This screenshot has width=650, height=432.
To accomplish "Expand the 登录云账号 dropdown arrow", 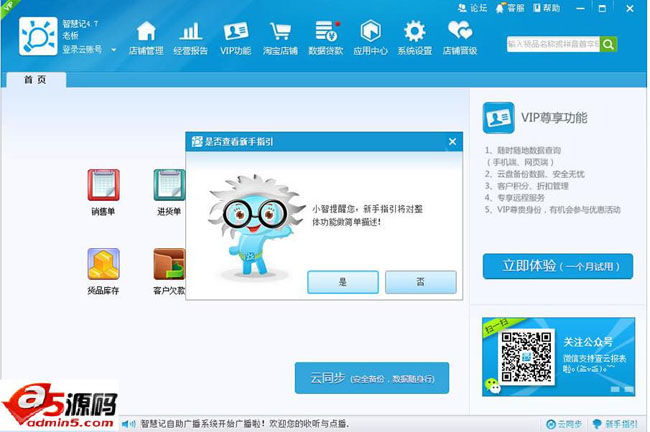I will click(114, 50).
